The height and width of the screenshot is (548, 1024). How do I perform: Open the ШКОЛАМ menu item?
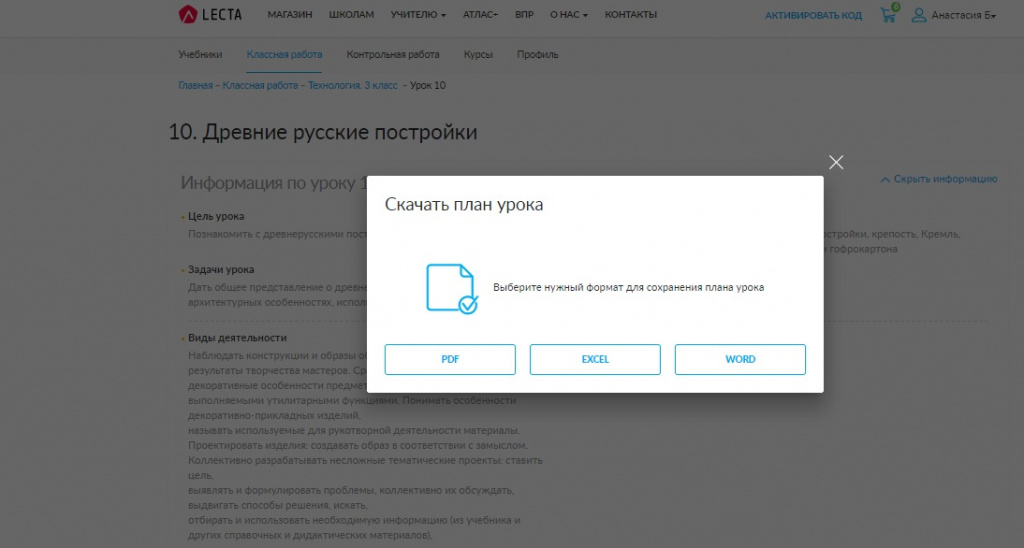351,14
